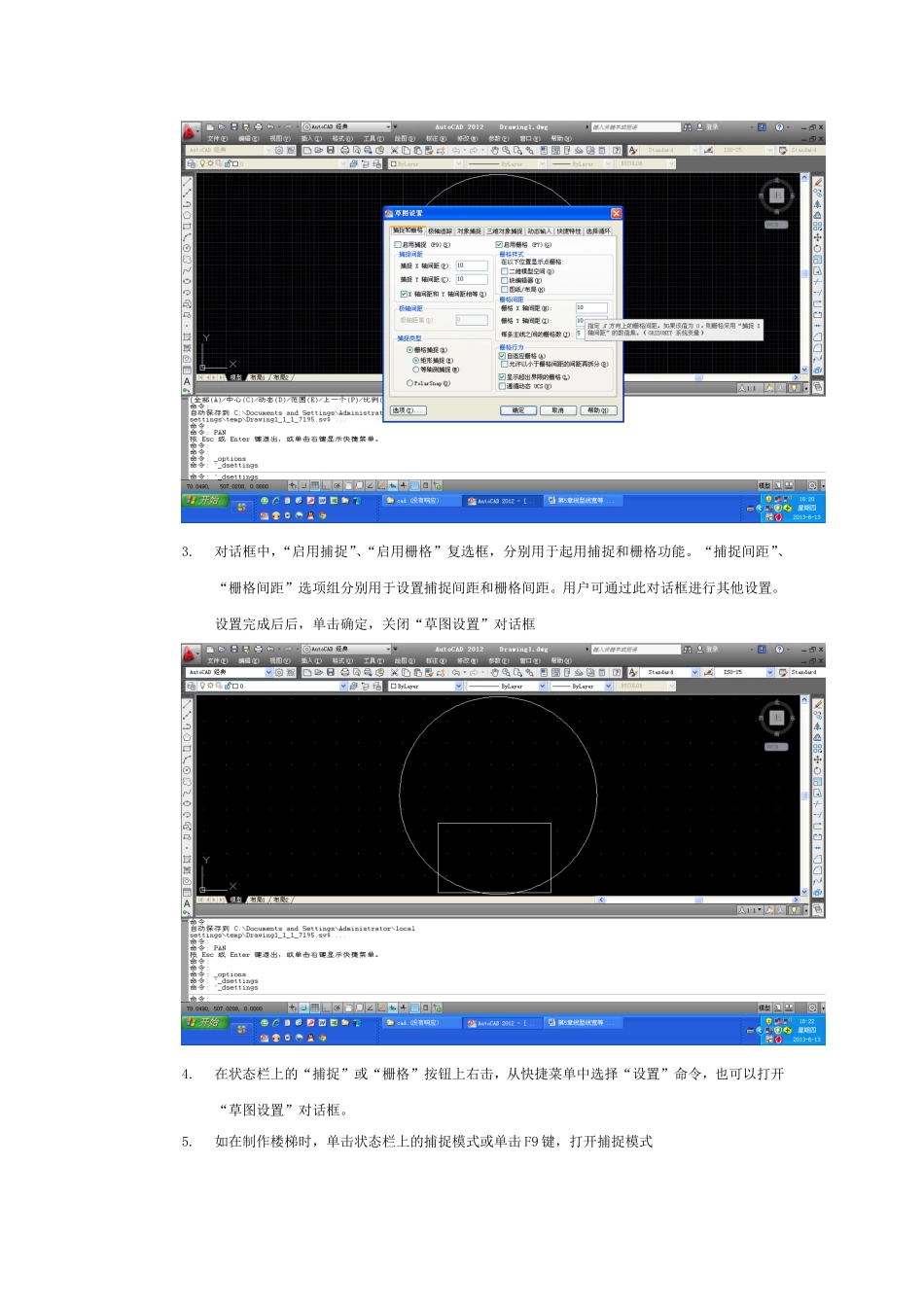Click 确定 in the 草图设置 dialog

(x=518, y=410)
